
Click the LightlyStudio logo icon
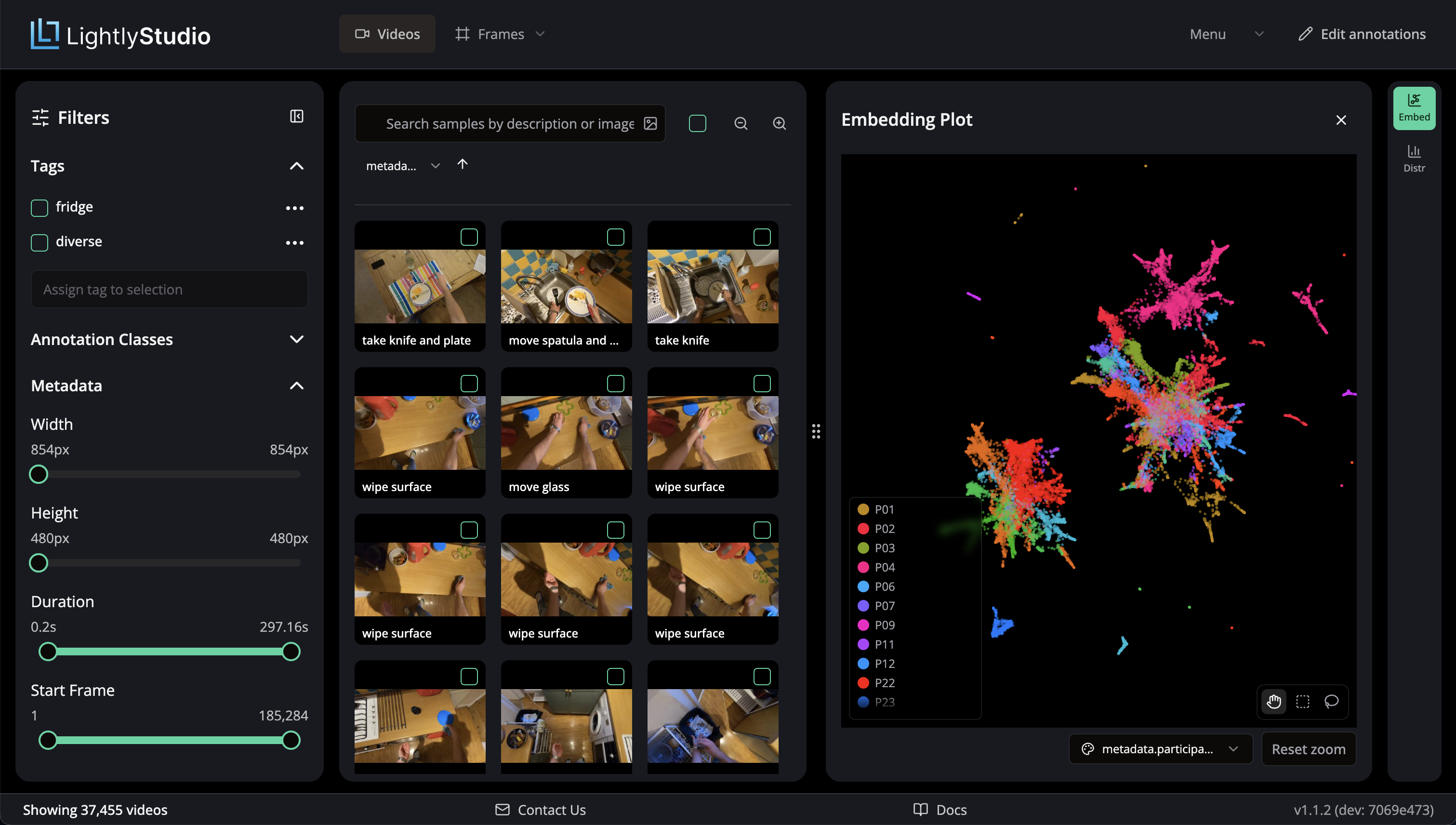click(45, 34)
